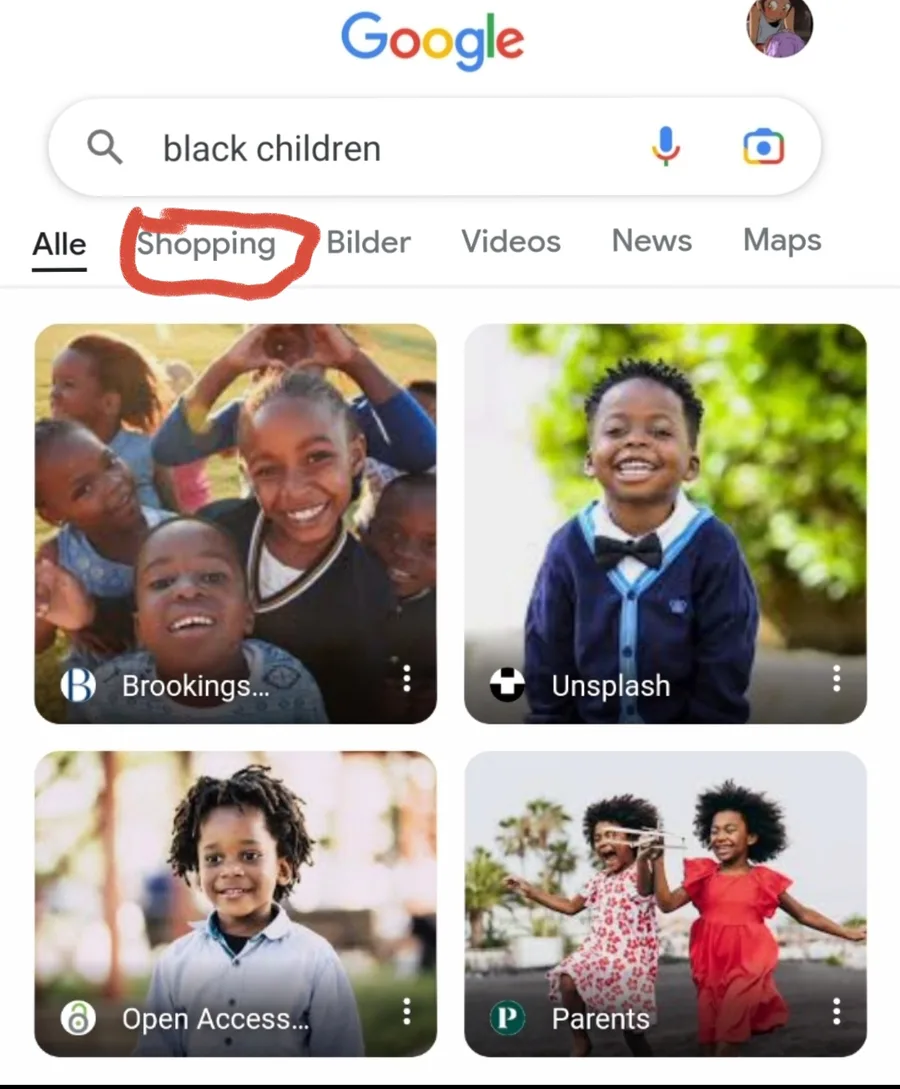
Task: Tap the microphone voice search icon
Action: click(665, 147)
